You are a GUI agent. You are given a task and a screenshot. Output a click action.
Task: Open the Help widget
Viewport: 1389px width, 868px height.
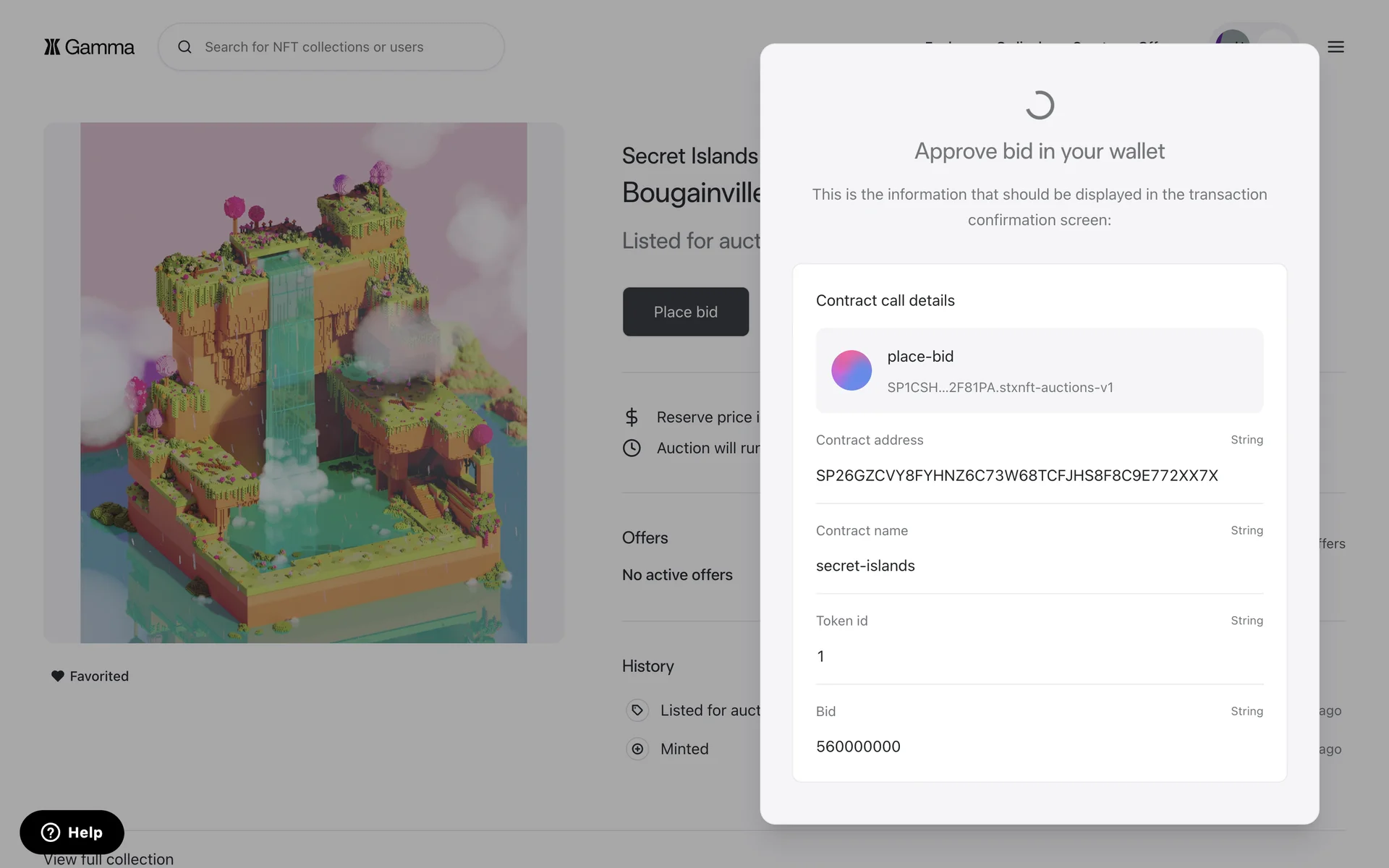[72, 832]
